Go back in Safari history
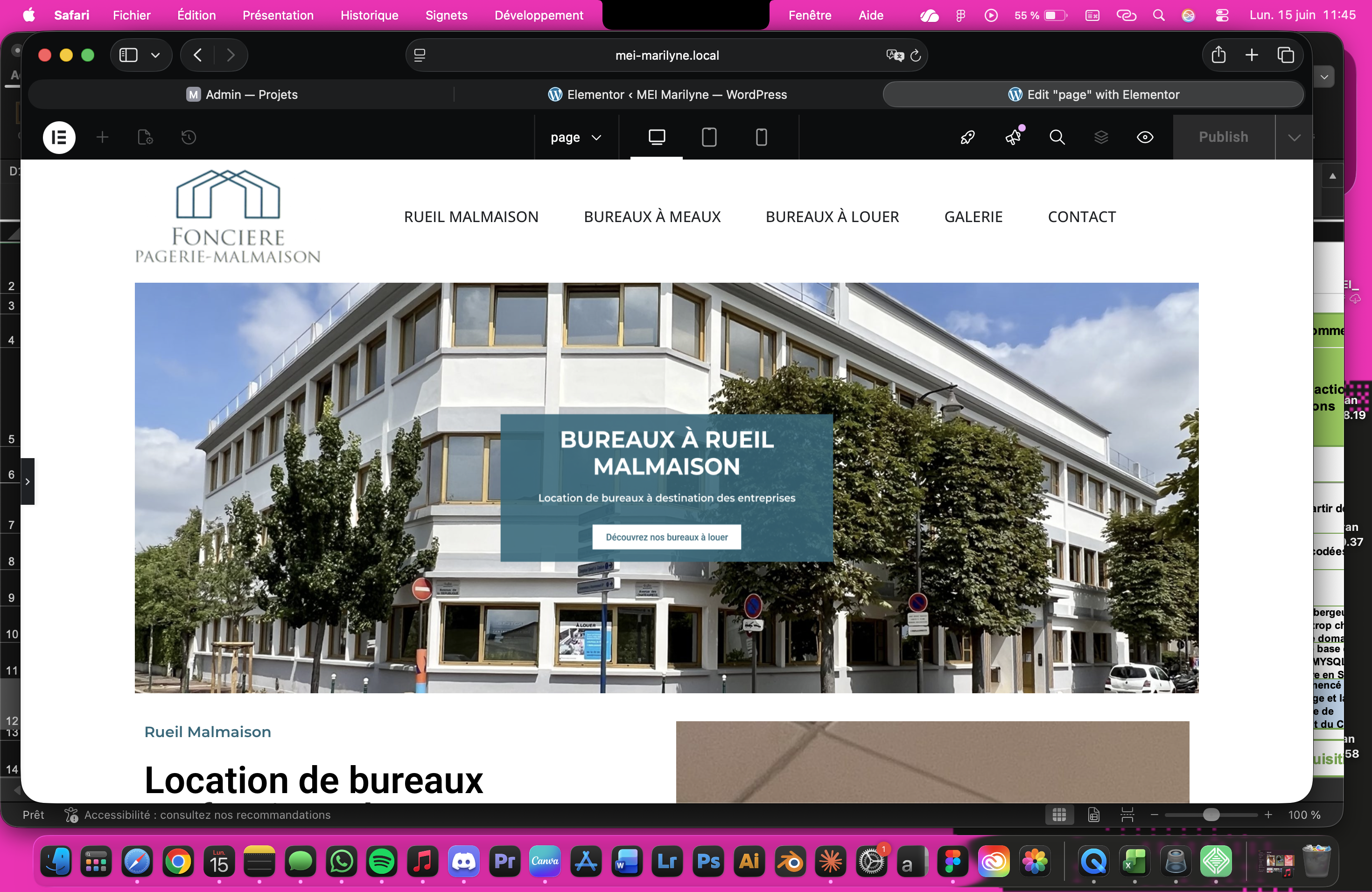The width and height of the screenshot is (1372, 892). [x=198, y=56]
